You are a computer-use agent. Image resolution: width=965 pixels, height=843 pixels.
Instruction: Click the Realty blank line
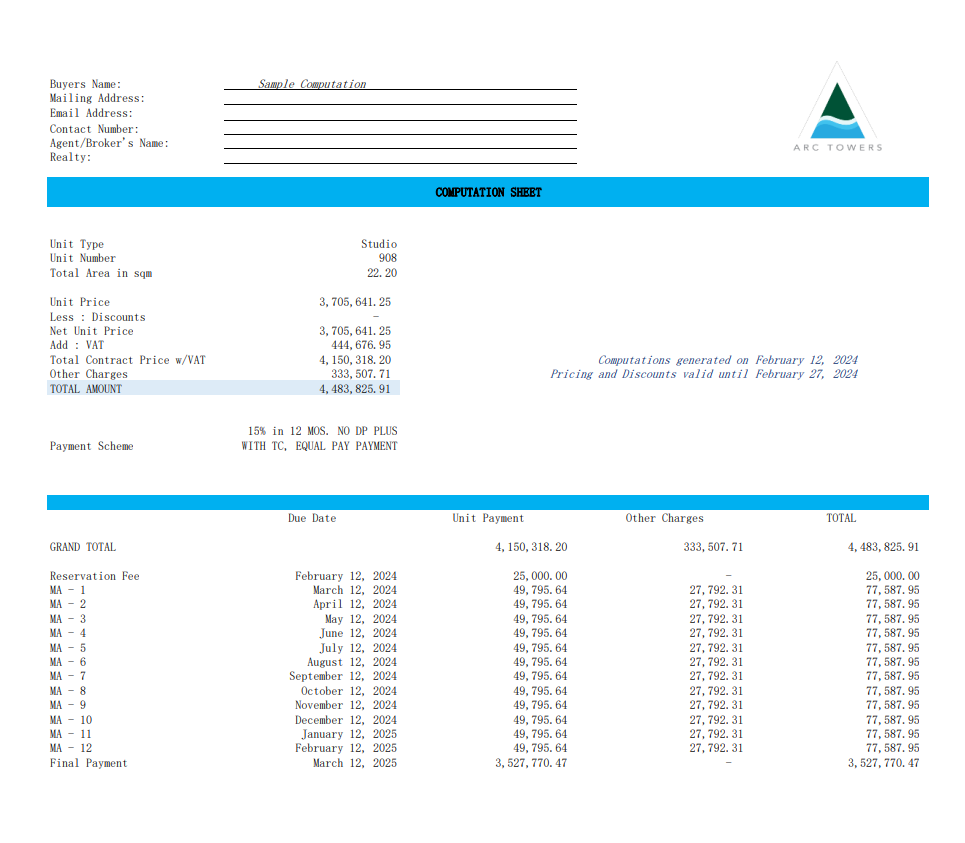coord(400,158)
